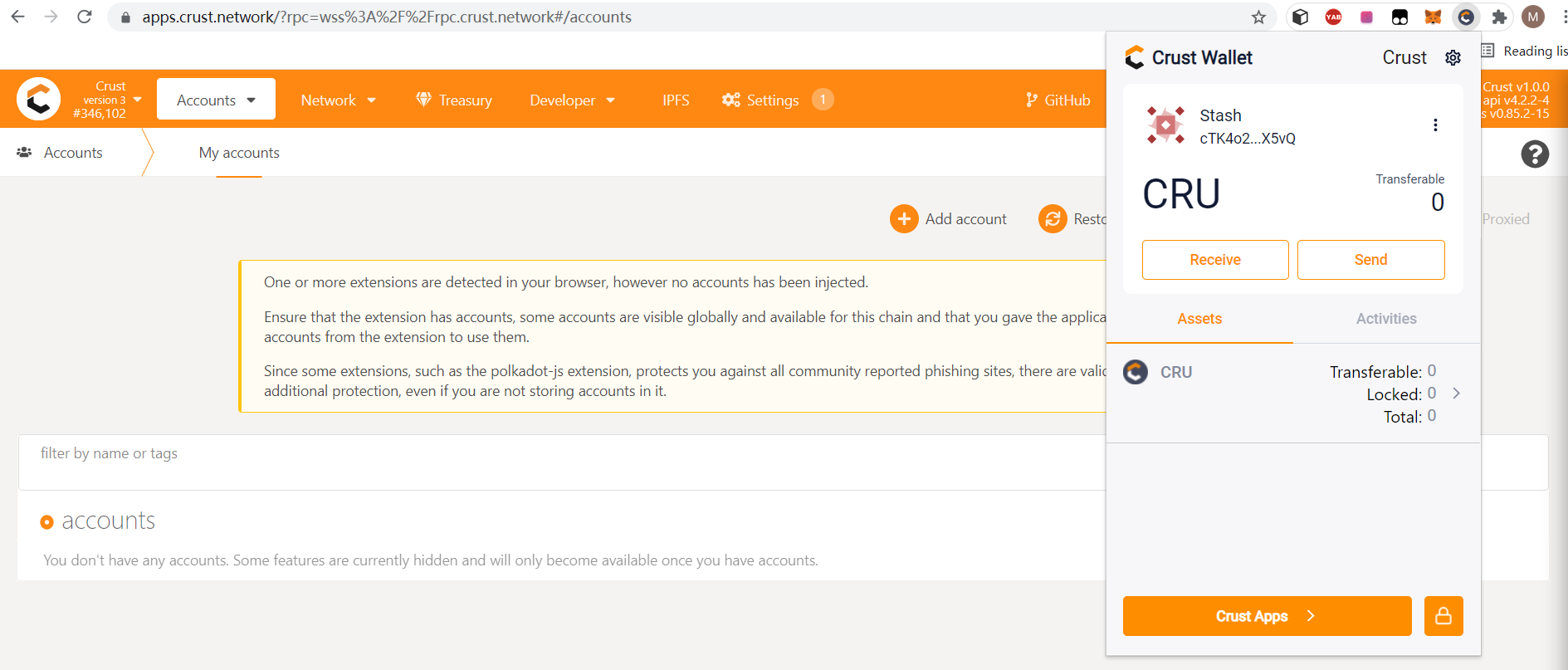The width and height of the screenshot is (1568, 670).
Task: Click the accounts section heading
Action: point(108,521)
